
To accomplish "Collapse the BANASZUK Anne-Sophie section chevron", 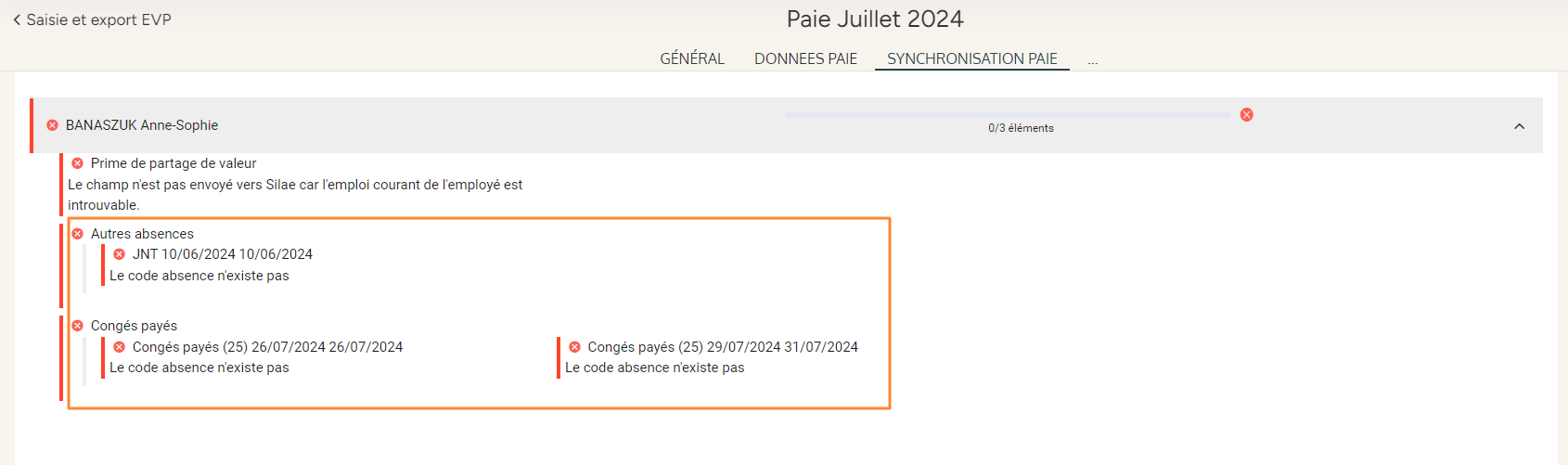I will tap(1519, 126).
